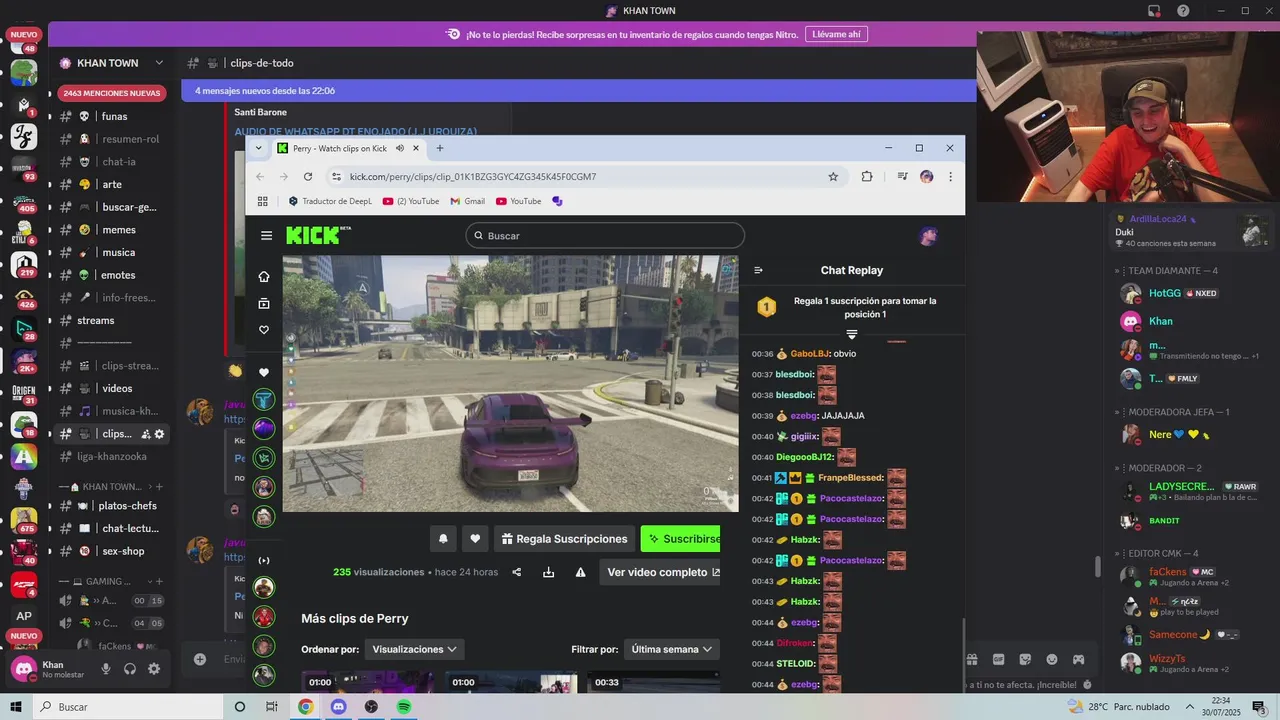Click the green Suscribirse button
This screenshot has height=720, width=1280.
pos(680,539)
